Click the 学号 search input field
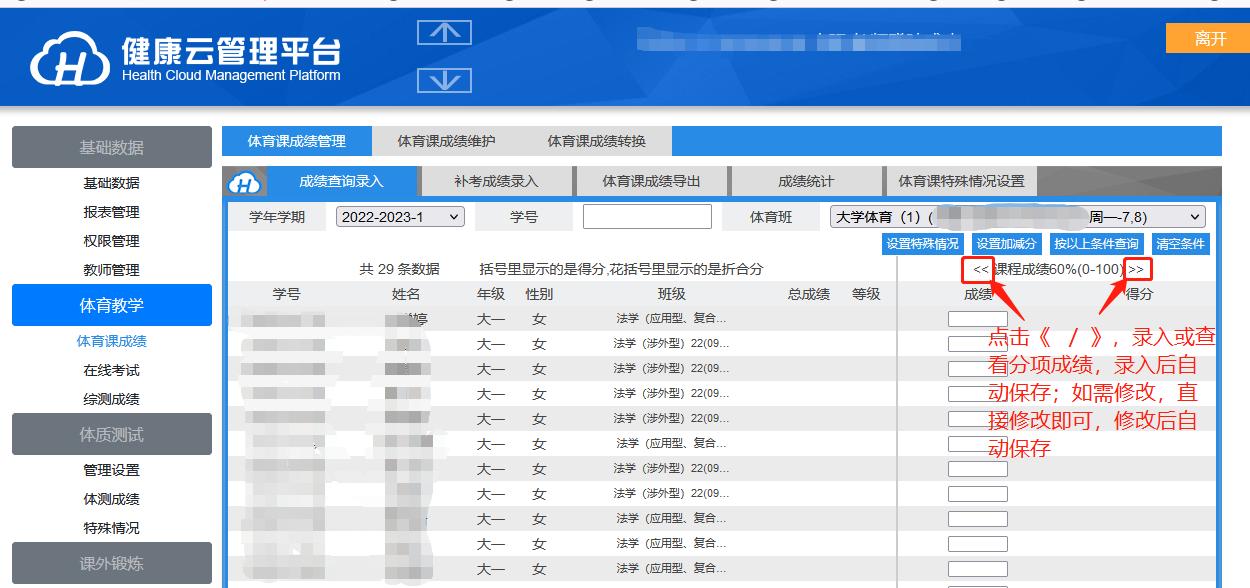This screenshot has width=1250, height=588. (x=647, y=217)
